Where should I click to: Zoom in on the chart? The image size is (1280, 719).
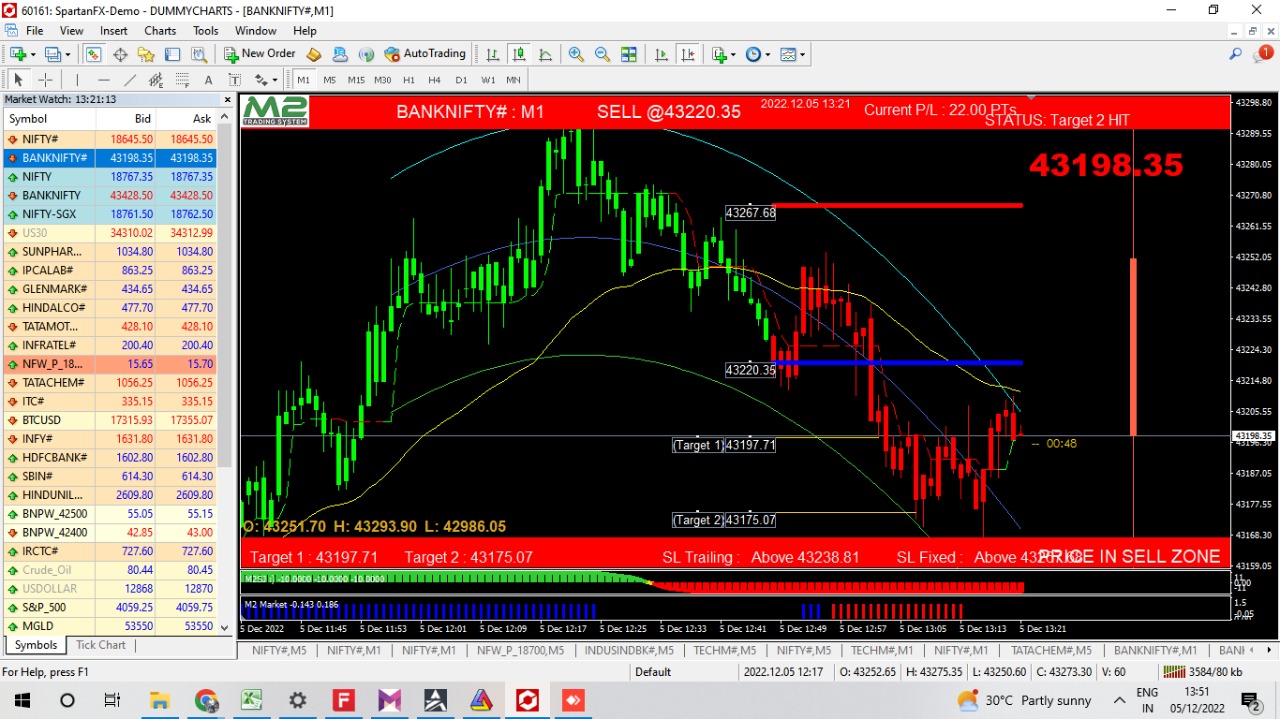click(x=576, y=54)
